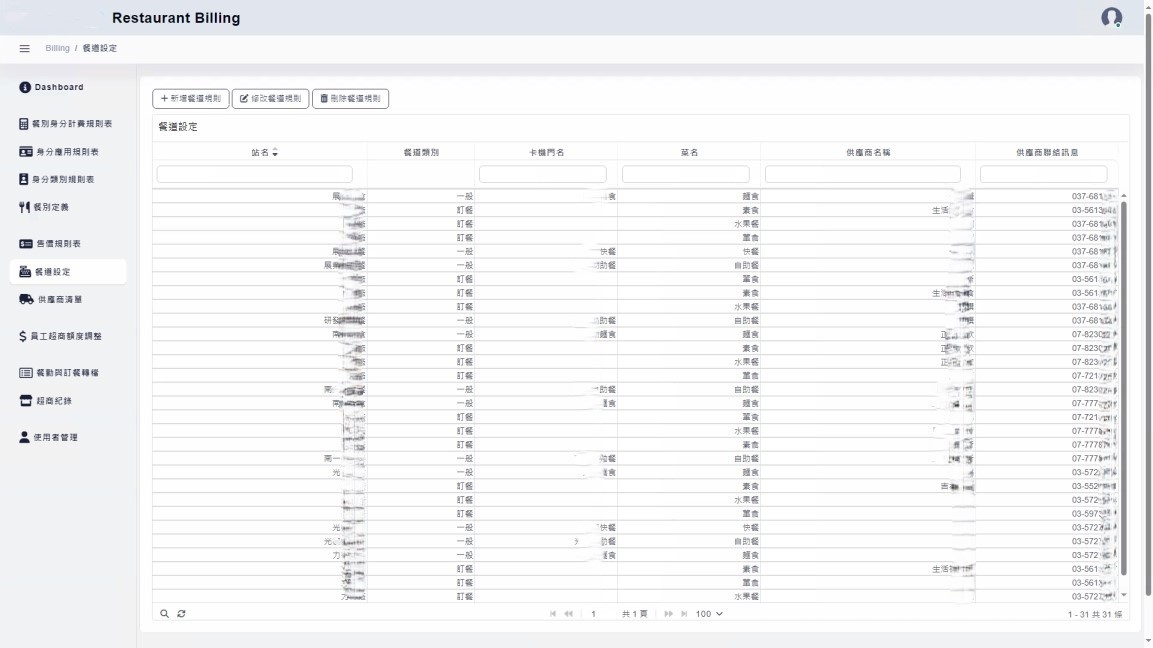Image resolution: width=1153 pixels, height=648 pixels.
Task: Open 員工超商額度調整 with the dollar icon
Action: (x=66, y=336)
